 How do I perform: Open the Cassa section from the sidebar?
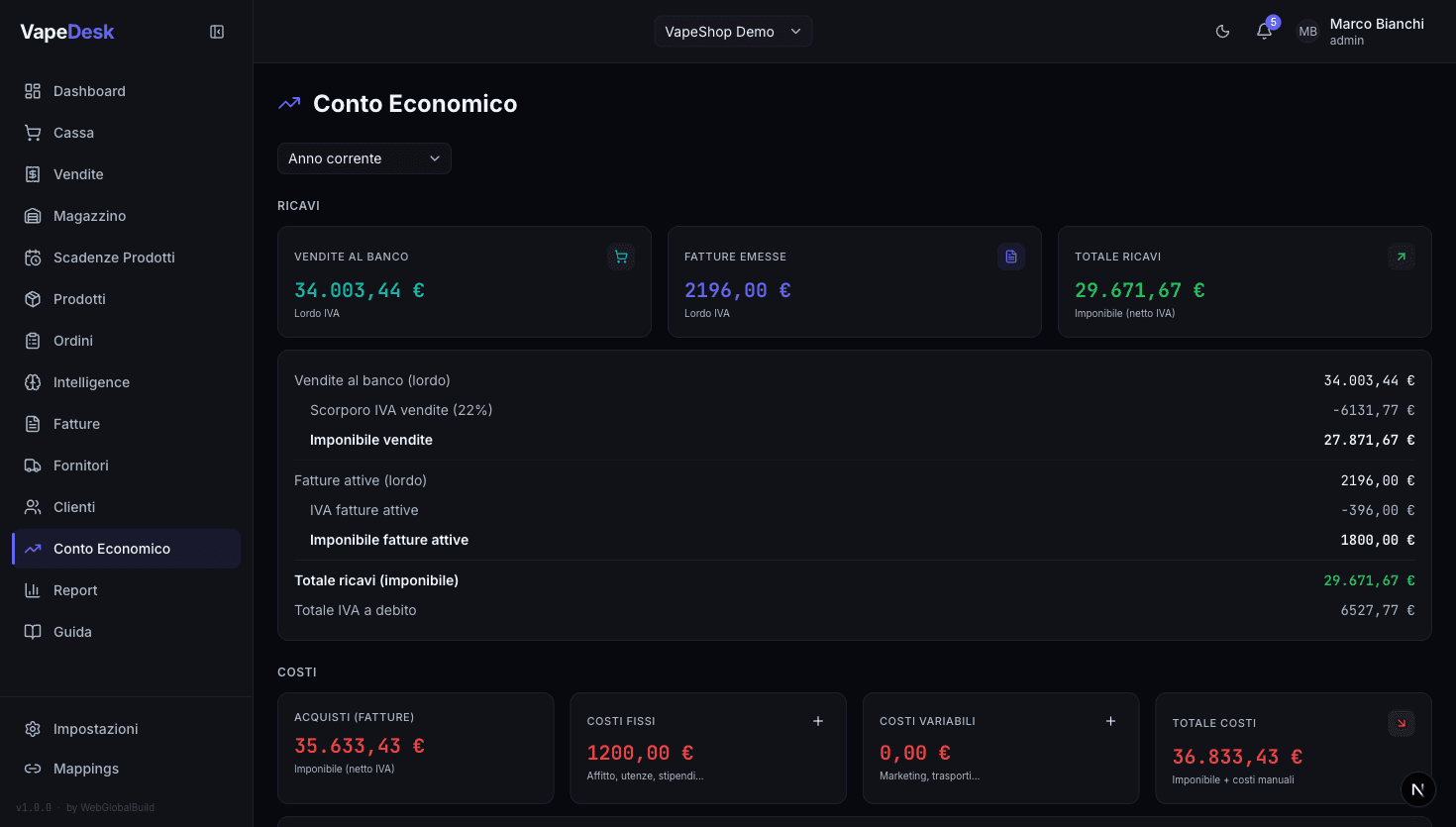(x=75, y=132)
